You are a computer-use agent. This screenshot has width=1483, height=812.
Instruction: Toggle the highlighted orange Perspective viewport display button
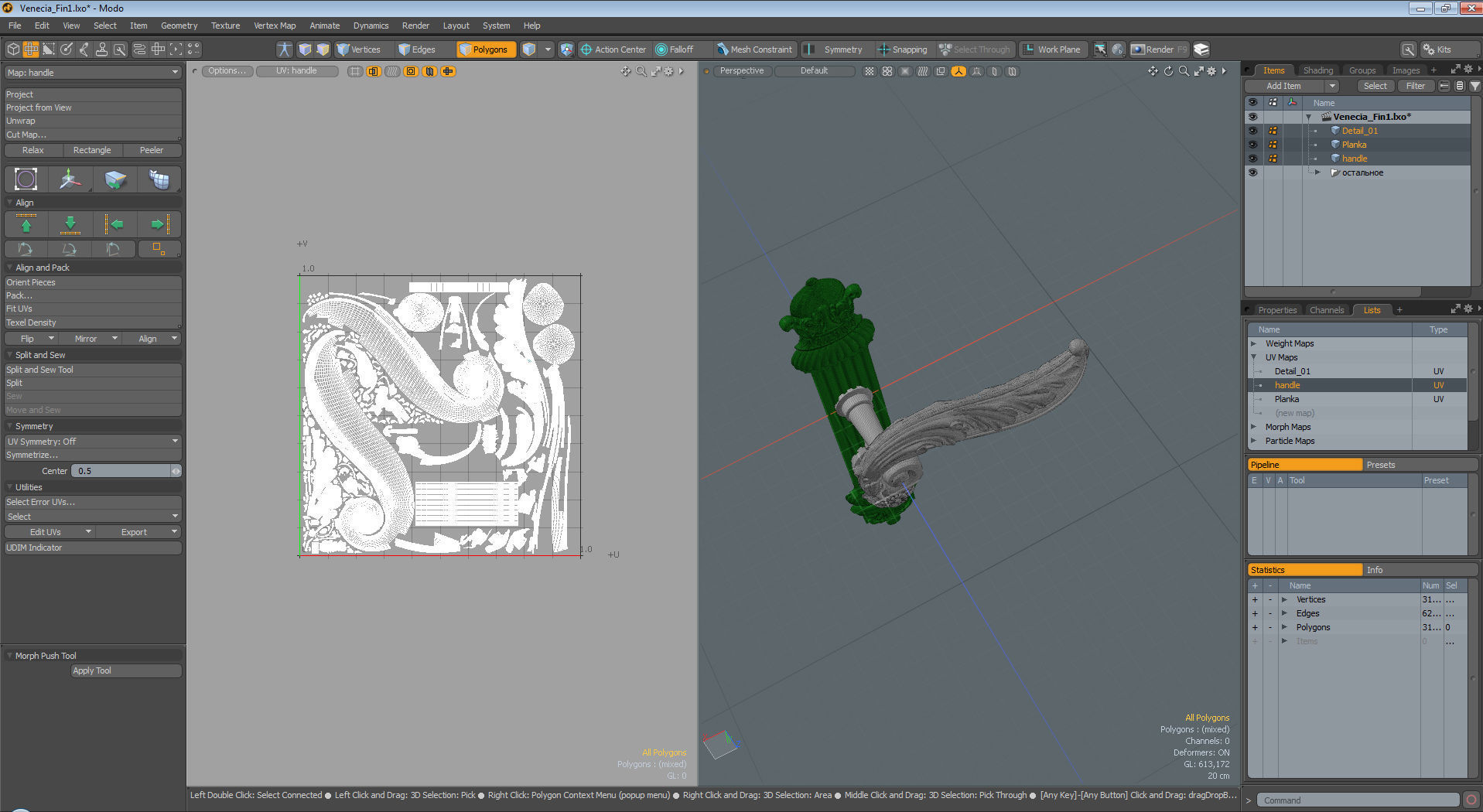click(x=958, y=71)
